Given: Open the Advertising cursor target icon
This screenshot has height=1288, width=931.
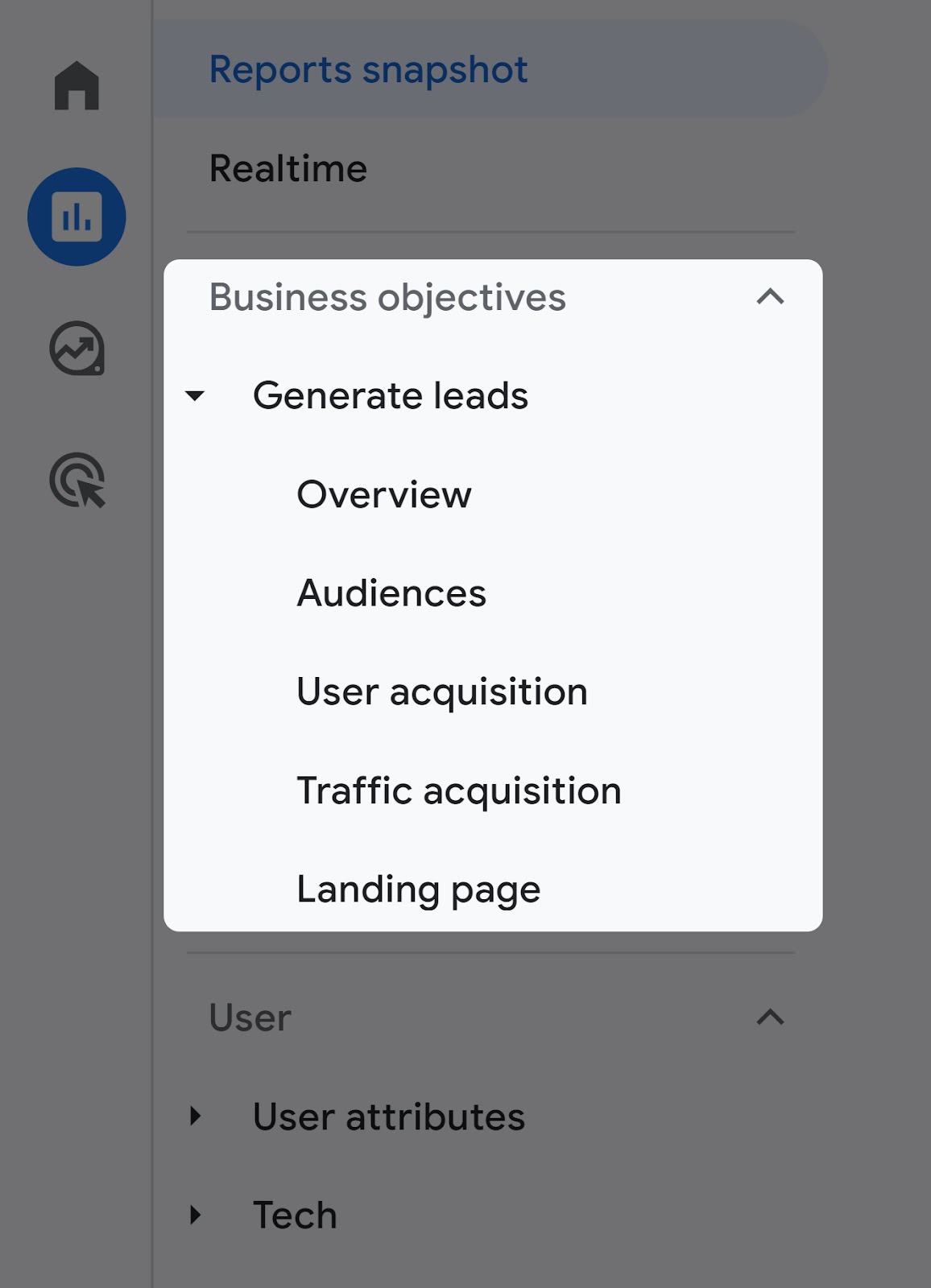Looking at the screenshot, I should [x=77, y=481].
